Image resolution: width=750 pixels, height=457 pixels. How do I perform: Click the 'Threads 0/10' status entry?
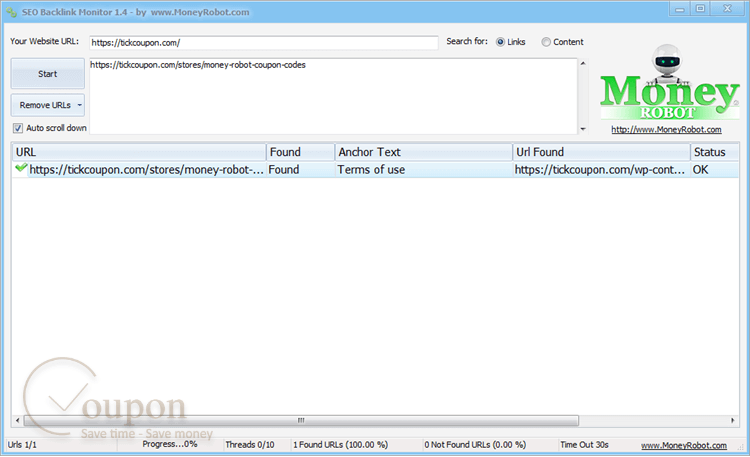click(250, 445)
